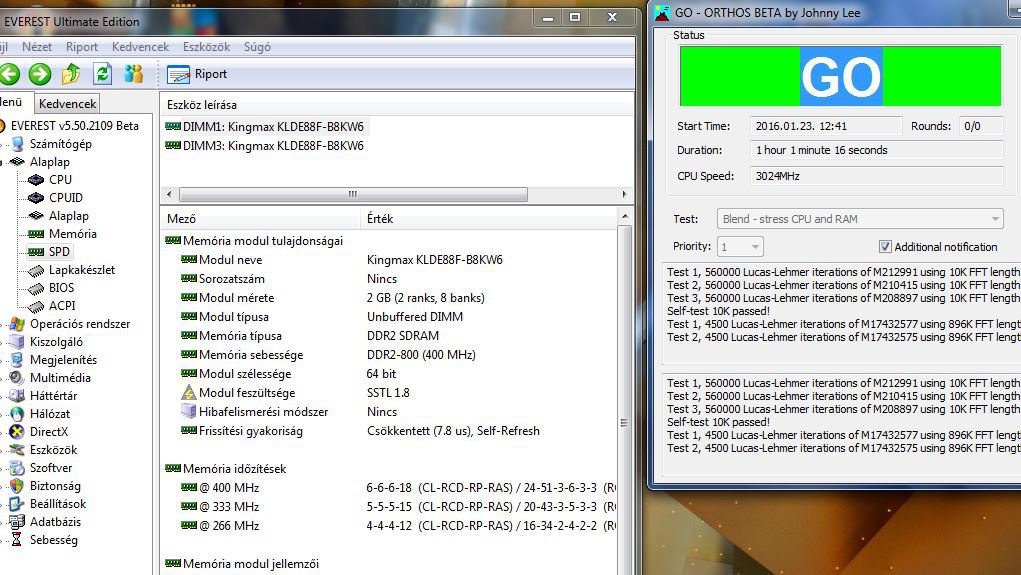The height and width of the screenshot is (575, 1021).
Task: Select the Memória tree item
Action: click(x=72, y=234)
